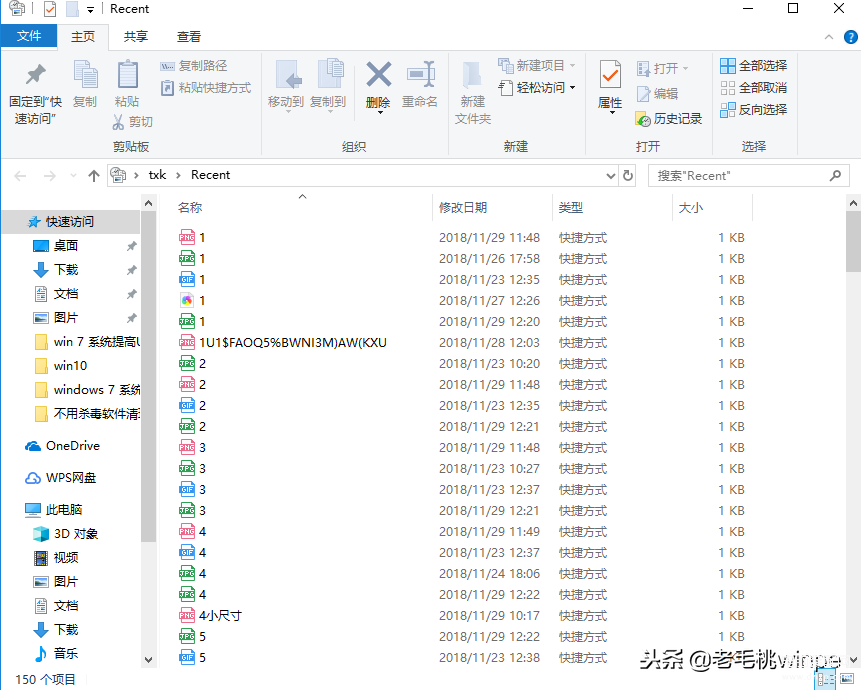Open the 属性 (Properties) dropdown arrow

(x=611, y=112)
